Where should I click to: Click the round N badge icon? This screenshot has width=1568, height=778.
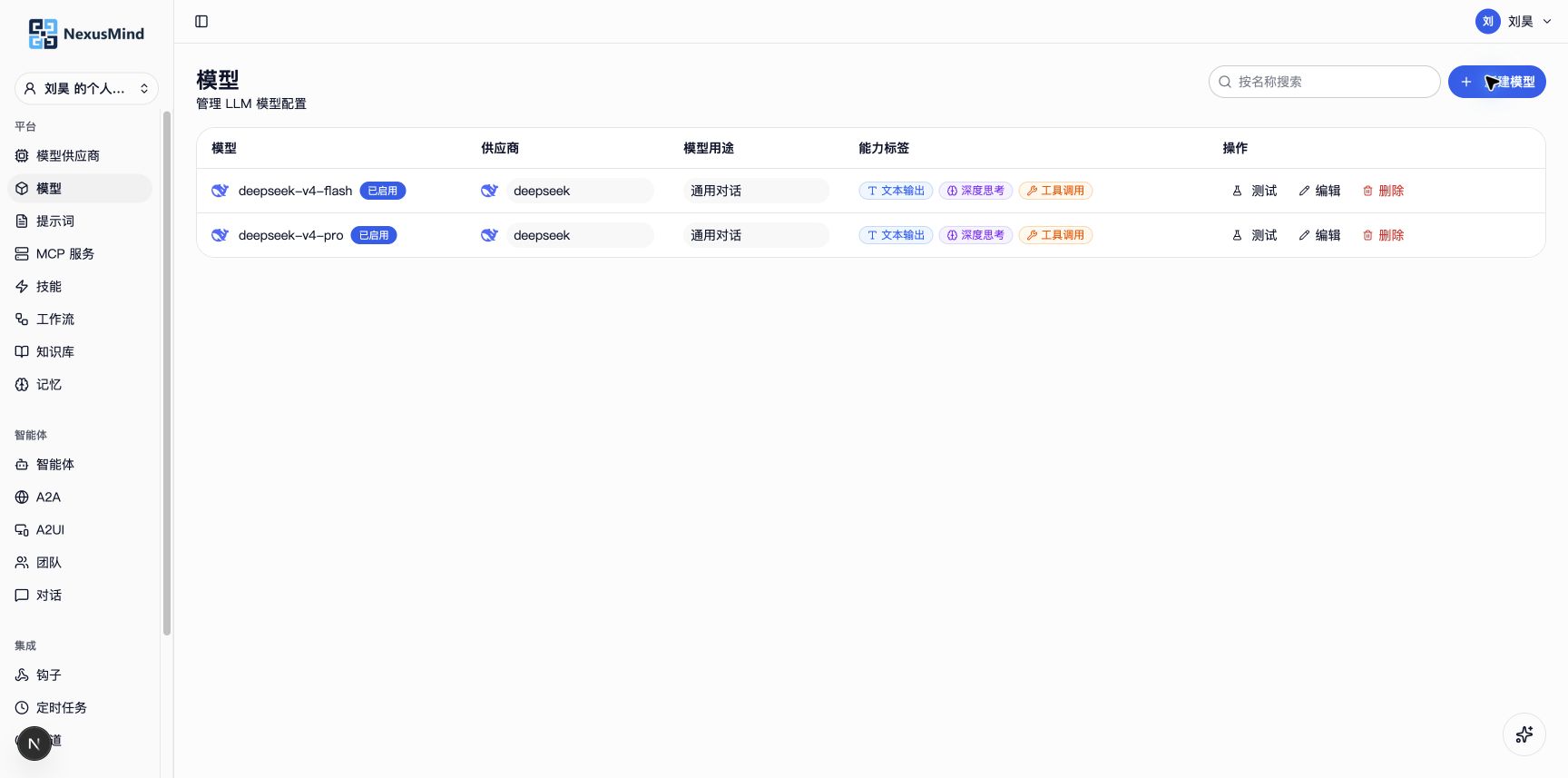34,744
